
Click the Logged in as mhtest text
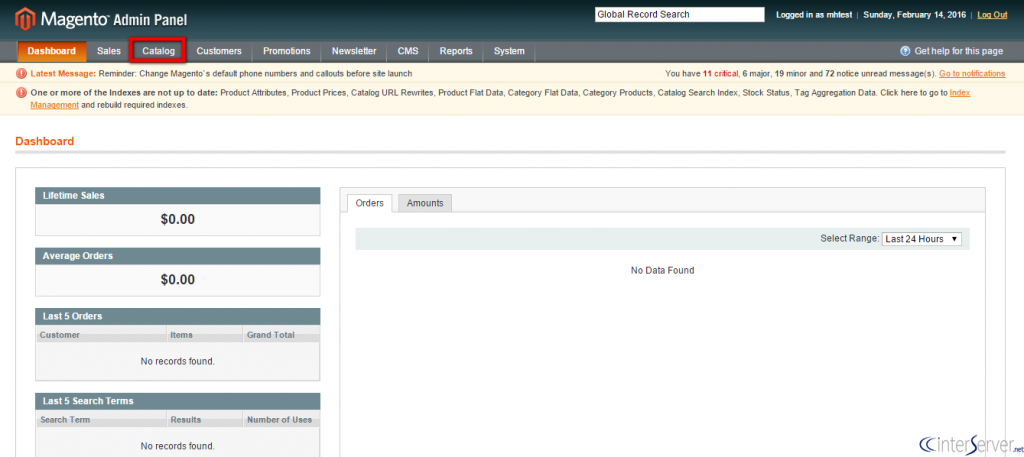[x=814, y=15]
